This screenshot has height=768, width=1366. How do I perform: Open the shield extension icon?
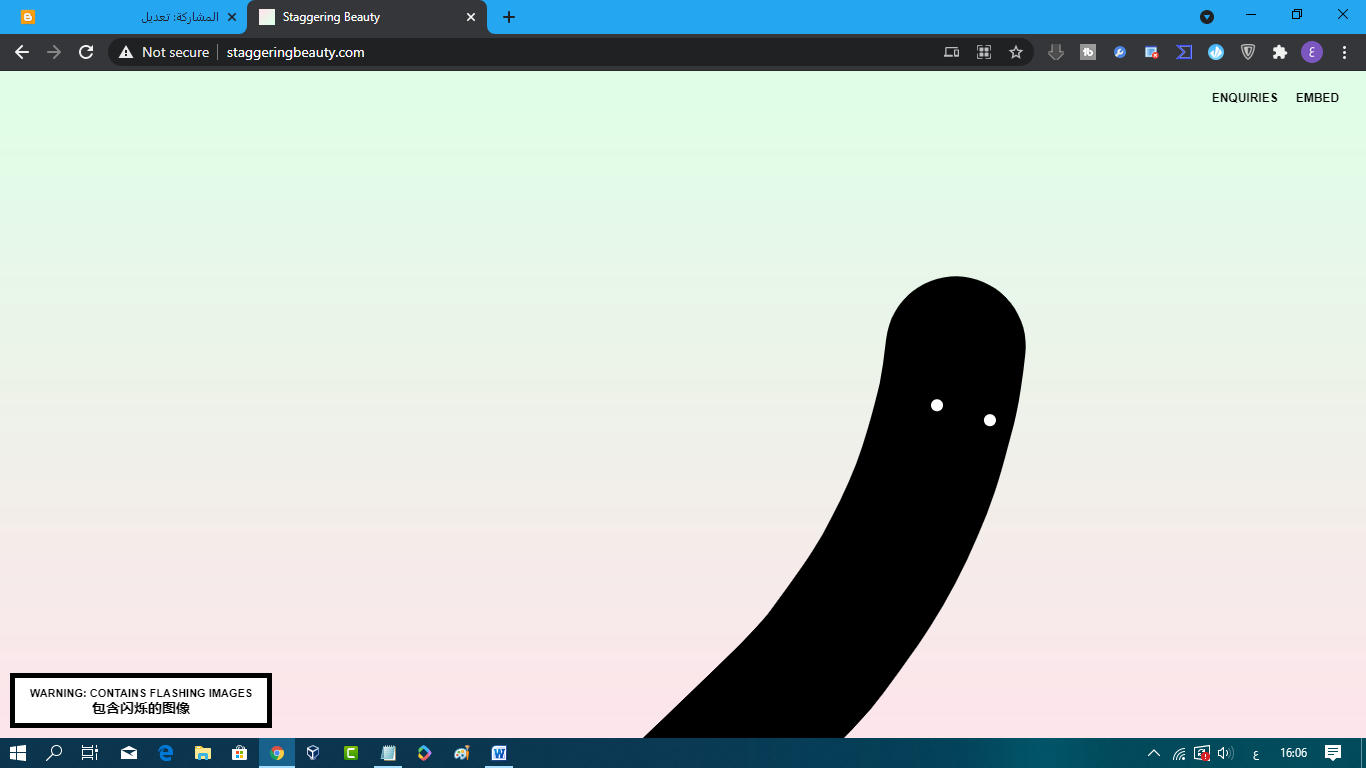pos(1248,52)
